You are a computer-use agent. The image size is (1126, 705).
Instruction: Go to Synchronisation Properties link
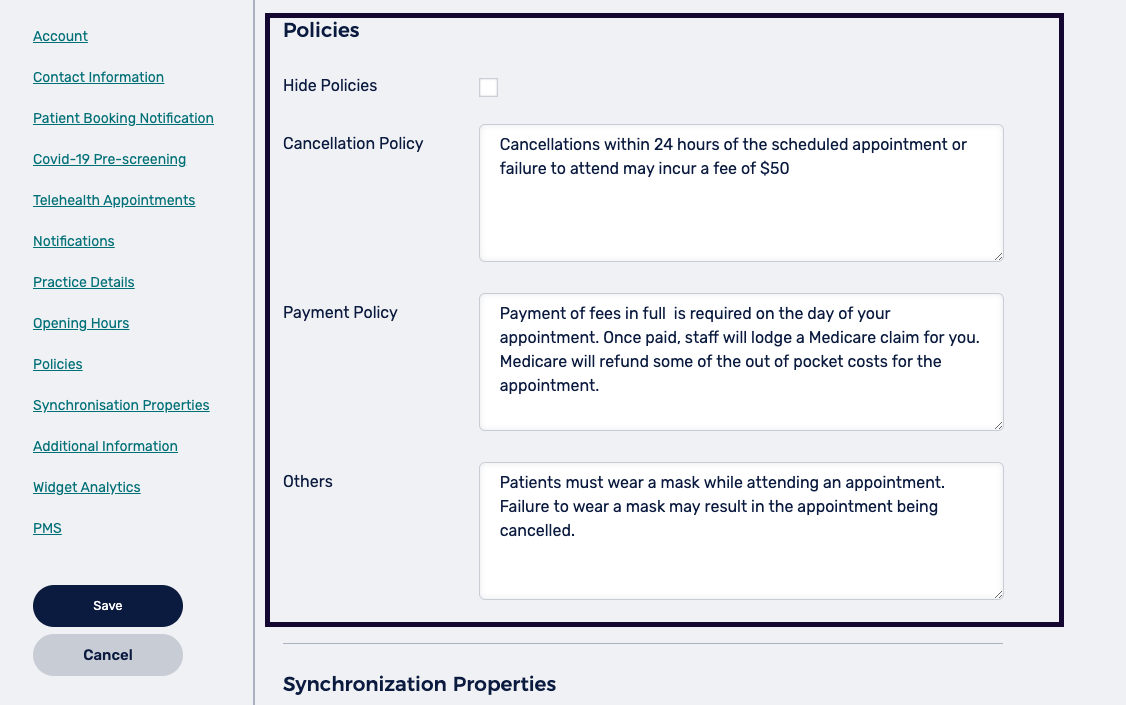[121, 405]
